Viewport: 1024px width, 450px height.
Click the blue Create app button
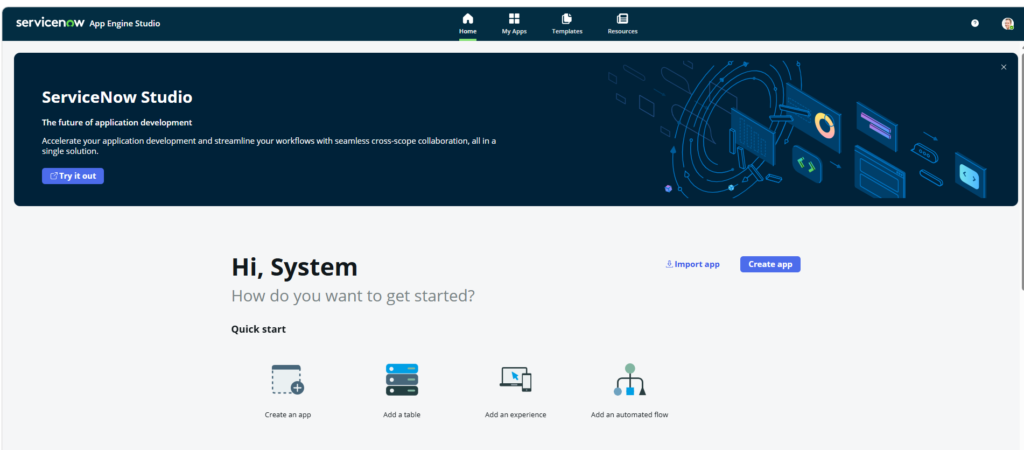tap(770, 264)
